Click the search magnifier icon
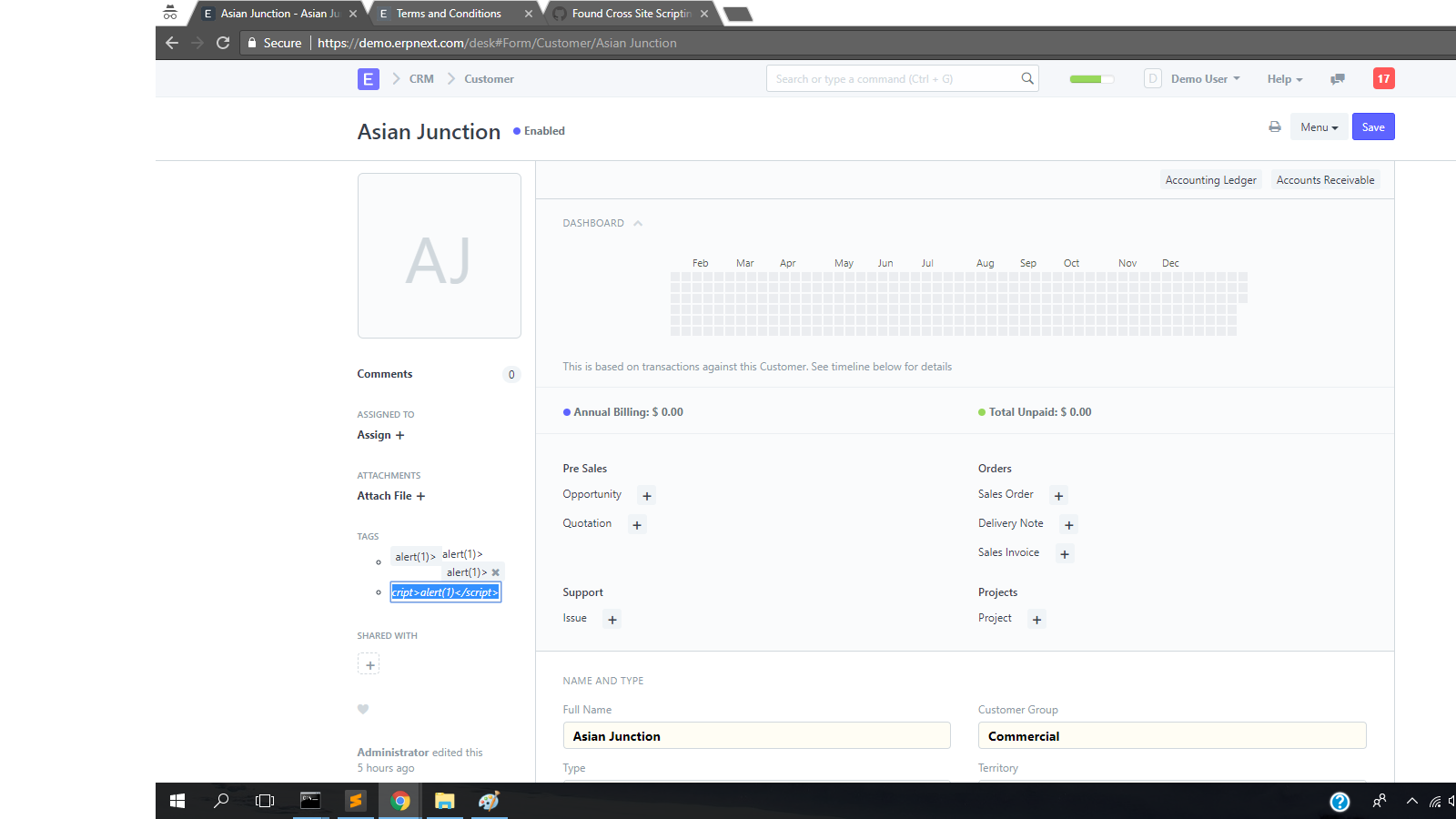The width and height of the screenshot is (1456, 819). (x=1027, y=78)
